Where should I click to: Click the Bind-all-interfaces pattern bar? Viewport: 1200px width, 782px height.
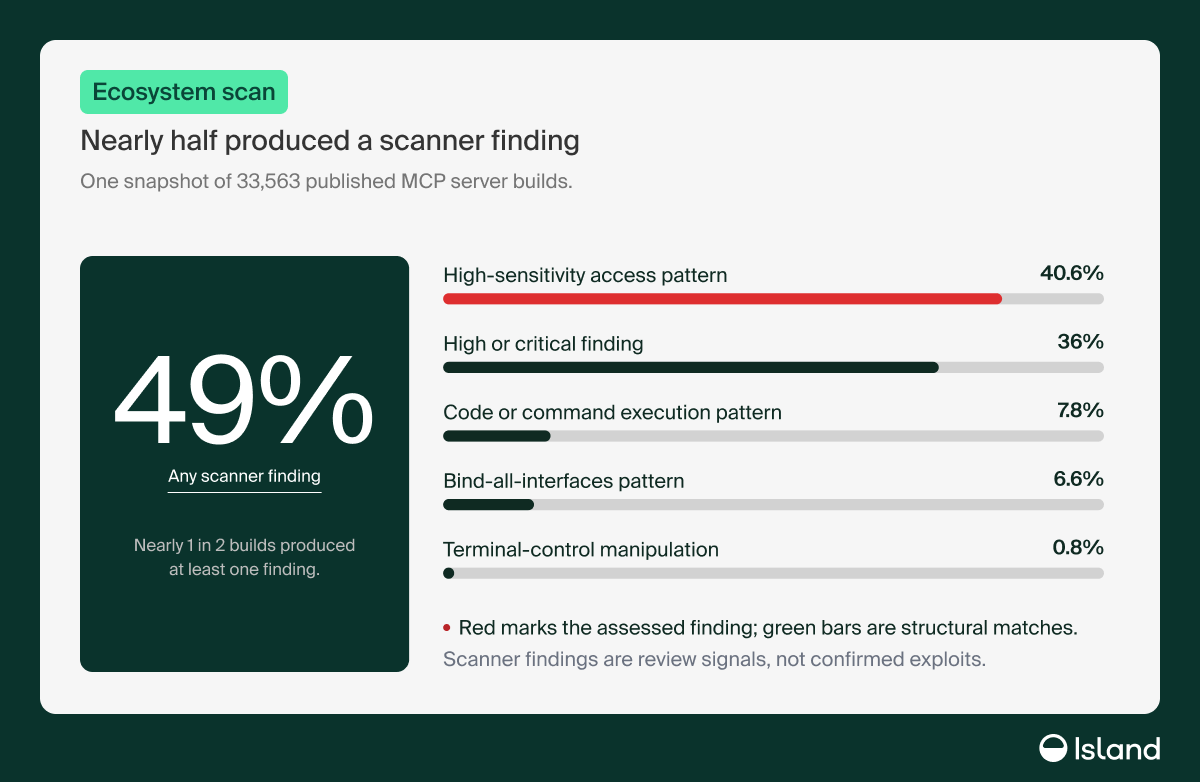tap(488, 504)
